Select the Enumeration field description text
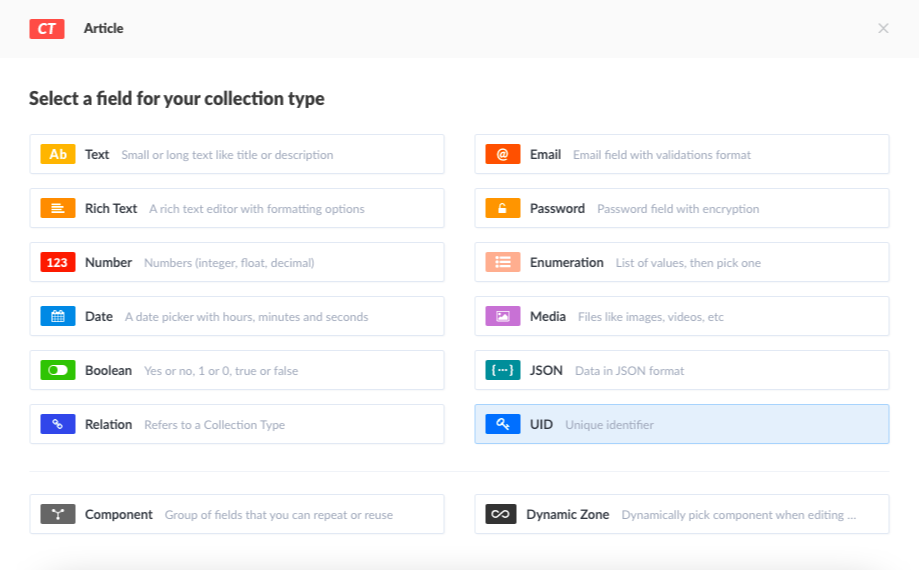 click(688, 263)
